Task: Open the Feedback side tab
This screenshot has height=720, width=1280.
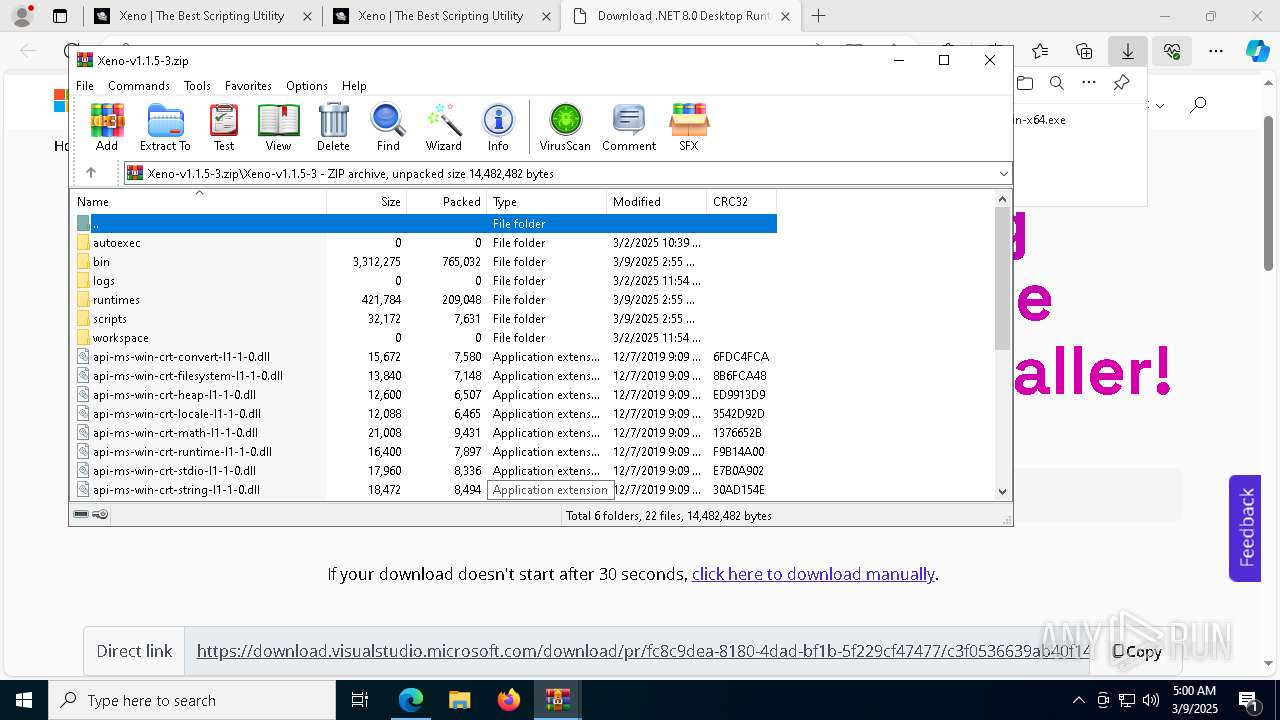Action: coord(1245,528)
